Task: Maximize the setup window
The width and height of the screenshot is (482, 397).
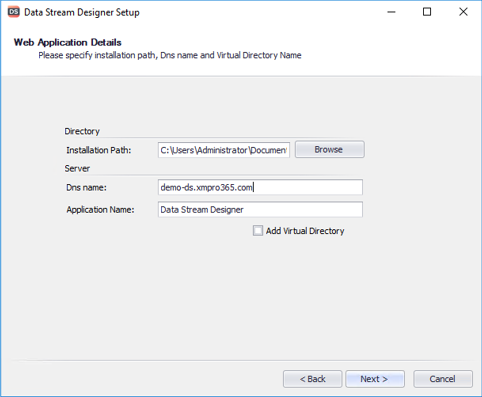Action: coord(427,12)
